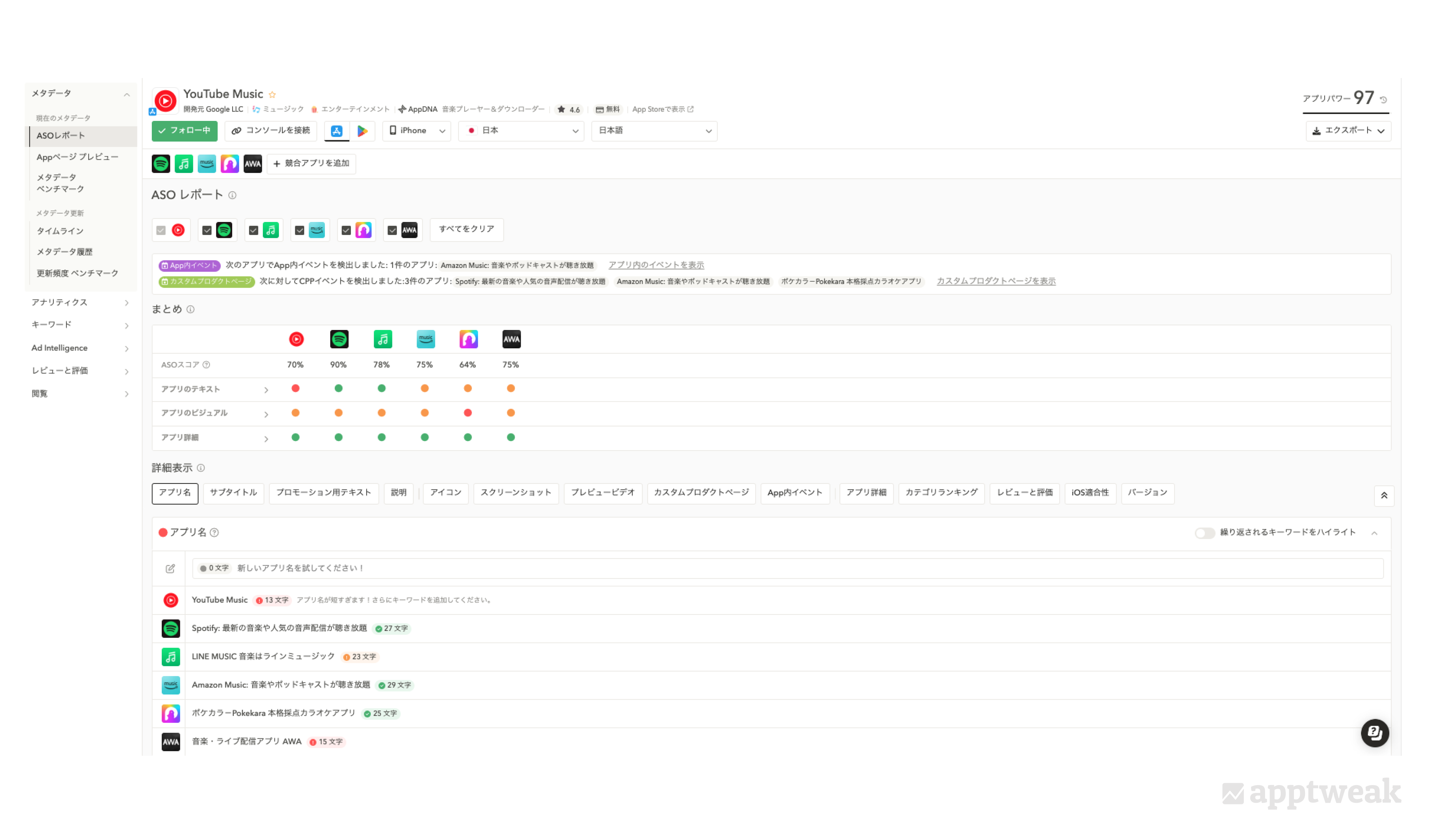Open メタデータ履歴 in the sidebar
The width and height of the screenshot is (1440, 840).
tap(64, 252)
